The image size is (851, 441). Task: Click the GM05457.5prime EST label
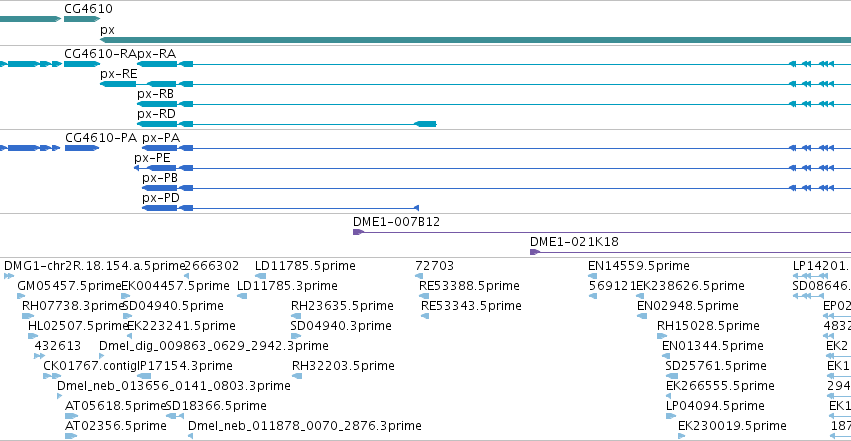[69, 286]
